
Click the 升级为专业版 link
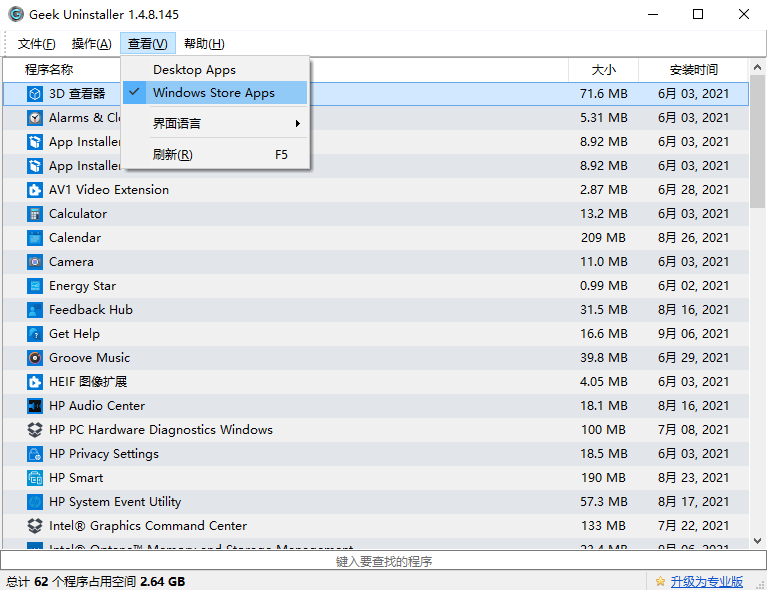tap(706, 582)
